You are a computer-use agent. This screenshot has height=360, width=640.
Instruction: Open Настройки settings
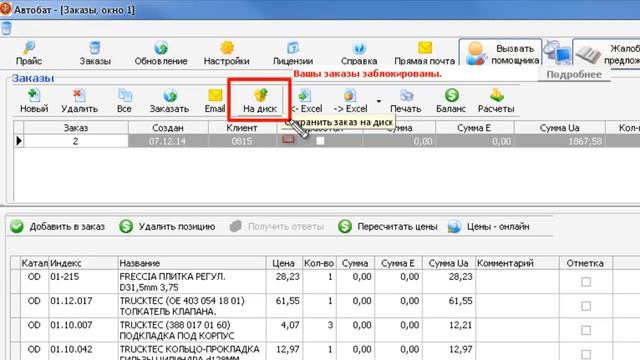point(227,53)
